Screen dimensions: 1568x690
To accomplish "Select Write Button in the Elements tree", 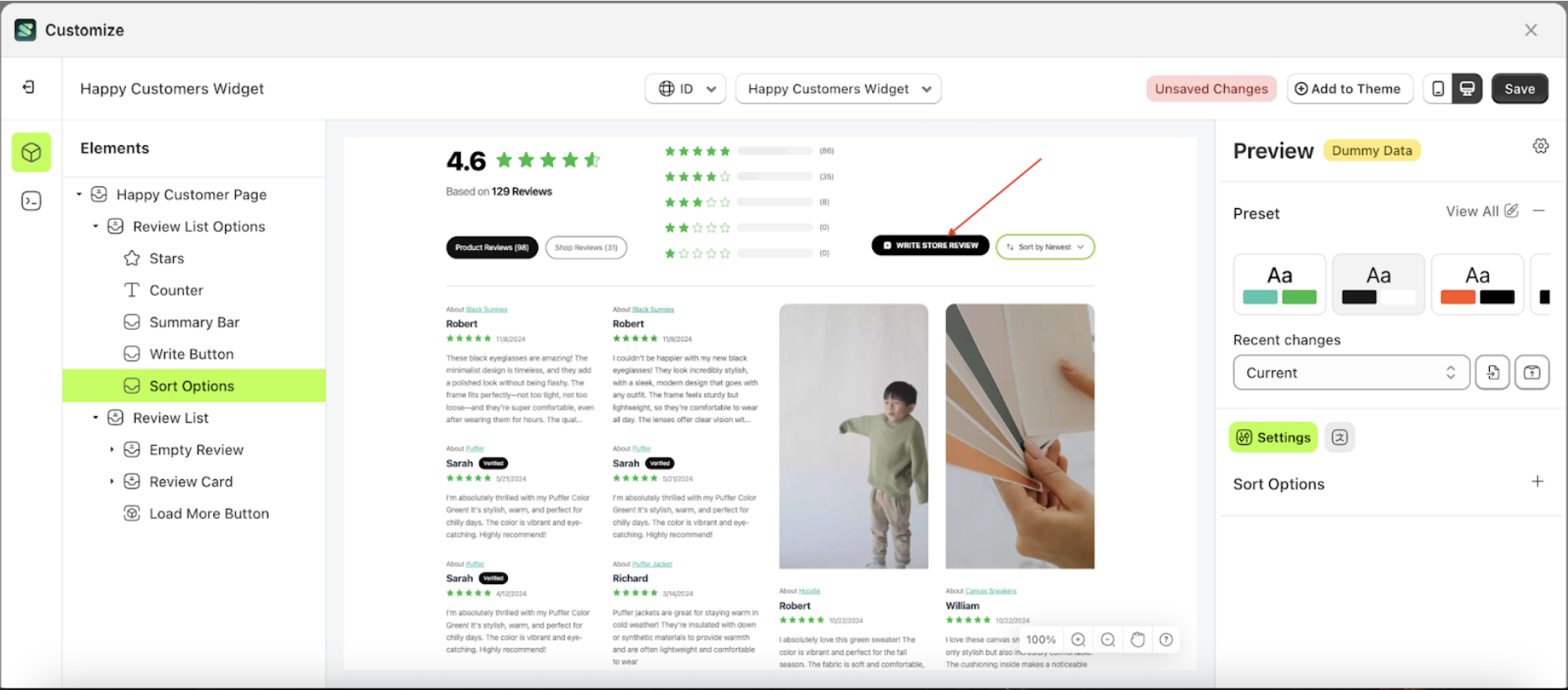I will click(191, 354).
